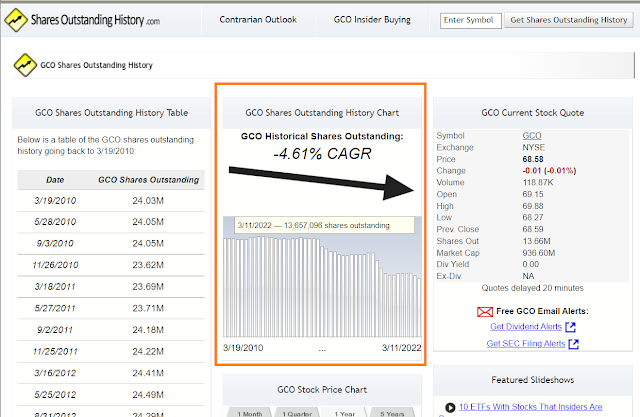The height and width of the screenshot is (417, 640).
Task: Click the 24.18M shares value
Action: (x=148, y=330)
